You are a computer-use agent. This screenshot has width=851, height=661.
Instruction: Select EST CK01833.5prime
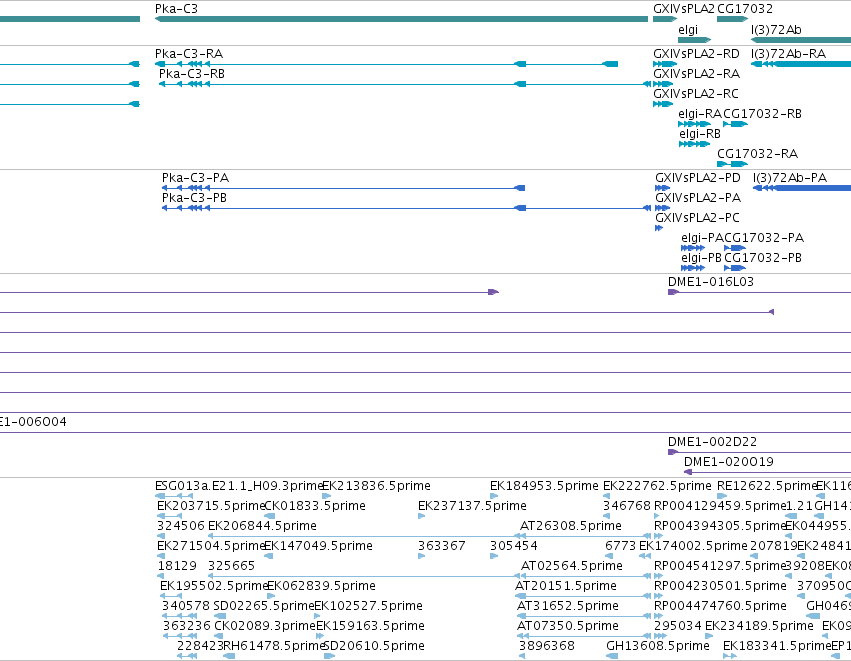click(x=270, y=516)
